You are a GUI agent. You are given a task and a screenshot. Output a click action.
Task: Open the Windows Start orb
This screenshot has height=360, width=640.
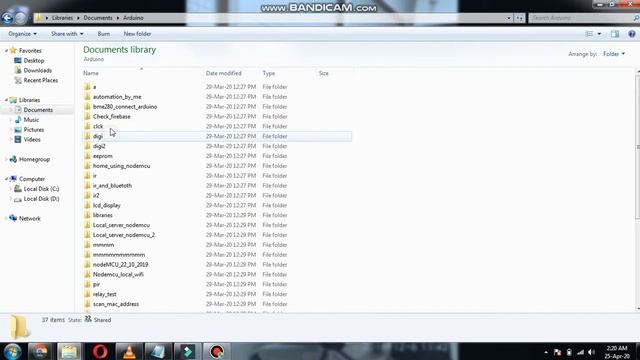[12, 351]
